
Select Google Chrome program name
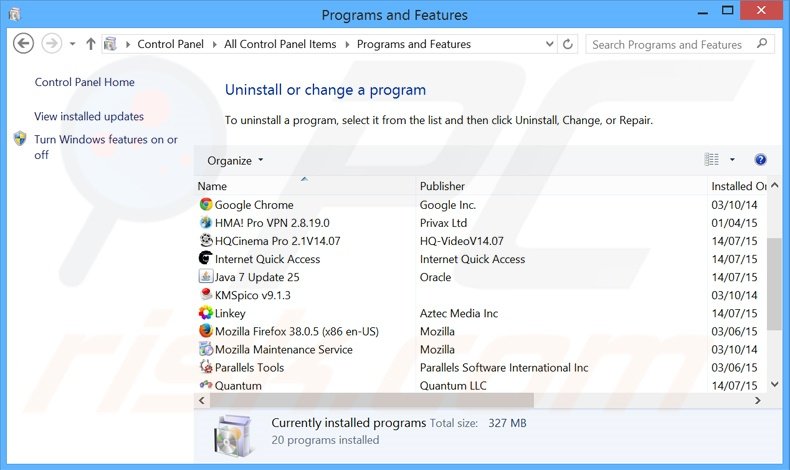pyautogui.click(x=254, y=205)
